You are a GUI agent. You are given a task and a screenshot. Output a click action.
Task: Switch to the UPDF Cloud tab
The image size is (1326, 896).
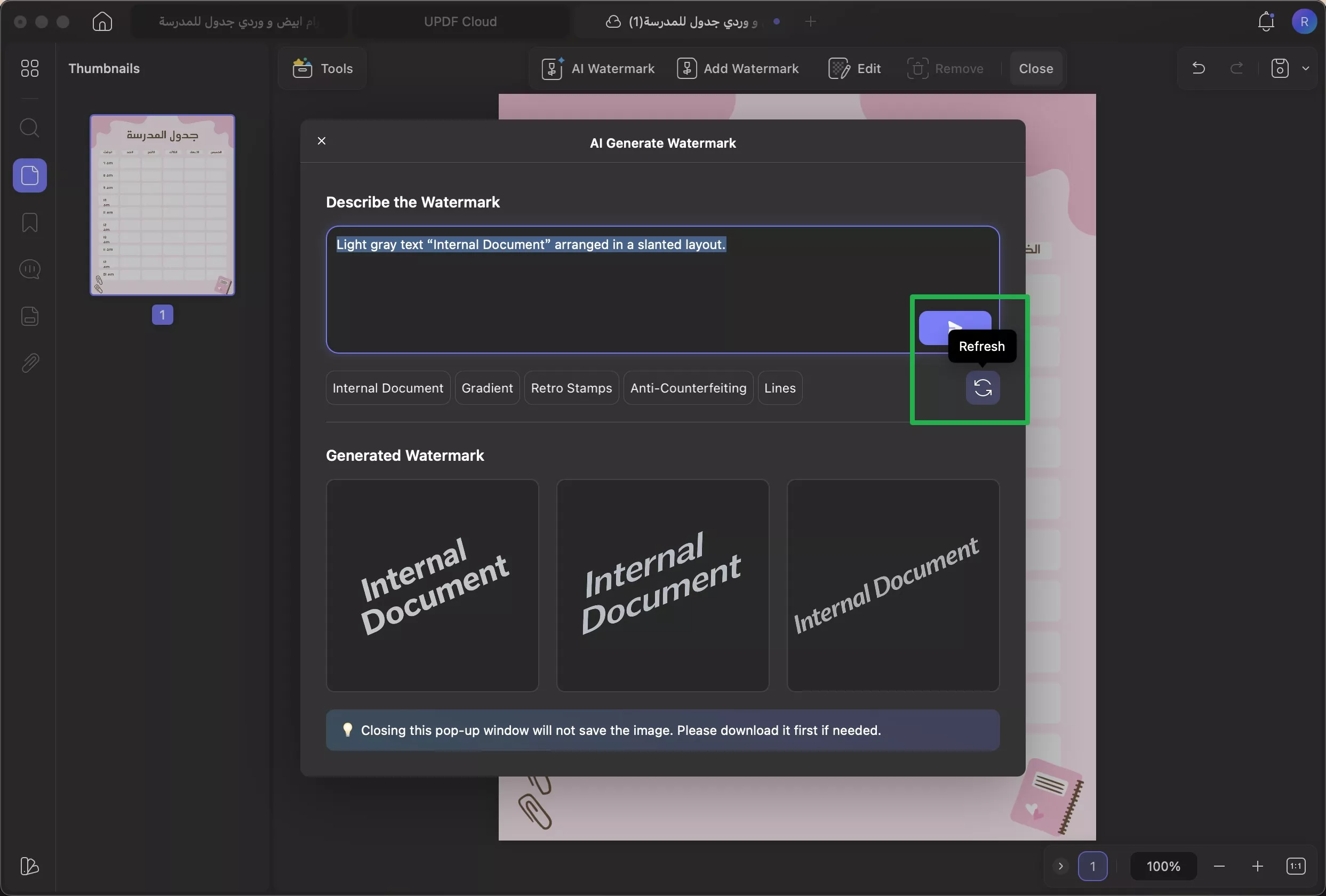[460, 22]
